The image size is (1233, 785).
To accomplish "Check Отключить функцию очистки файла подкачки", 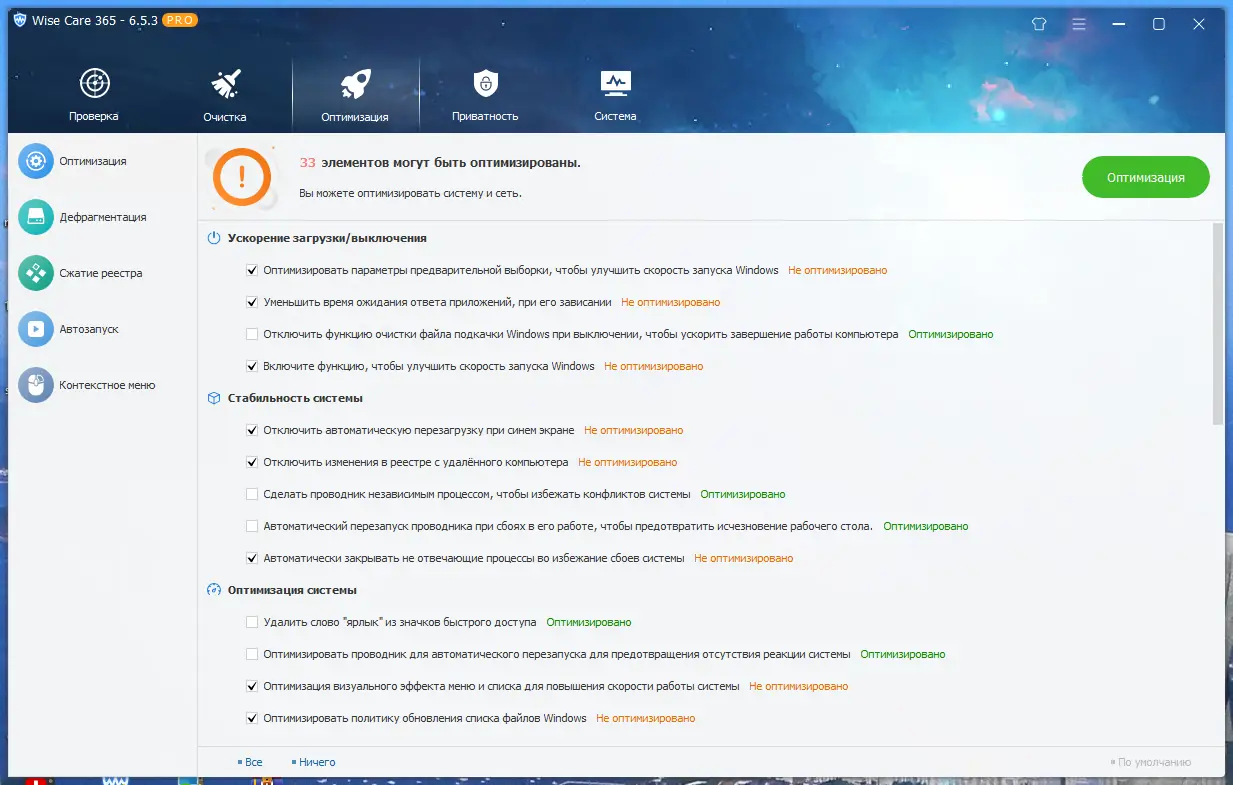I will pyautogui.click(x=252, y=334).
